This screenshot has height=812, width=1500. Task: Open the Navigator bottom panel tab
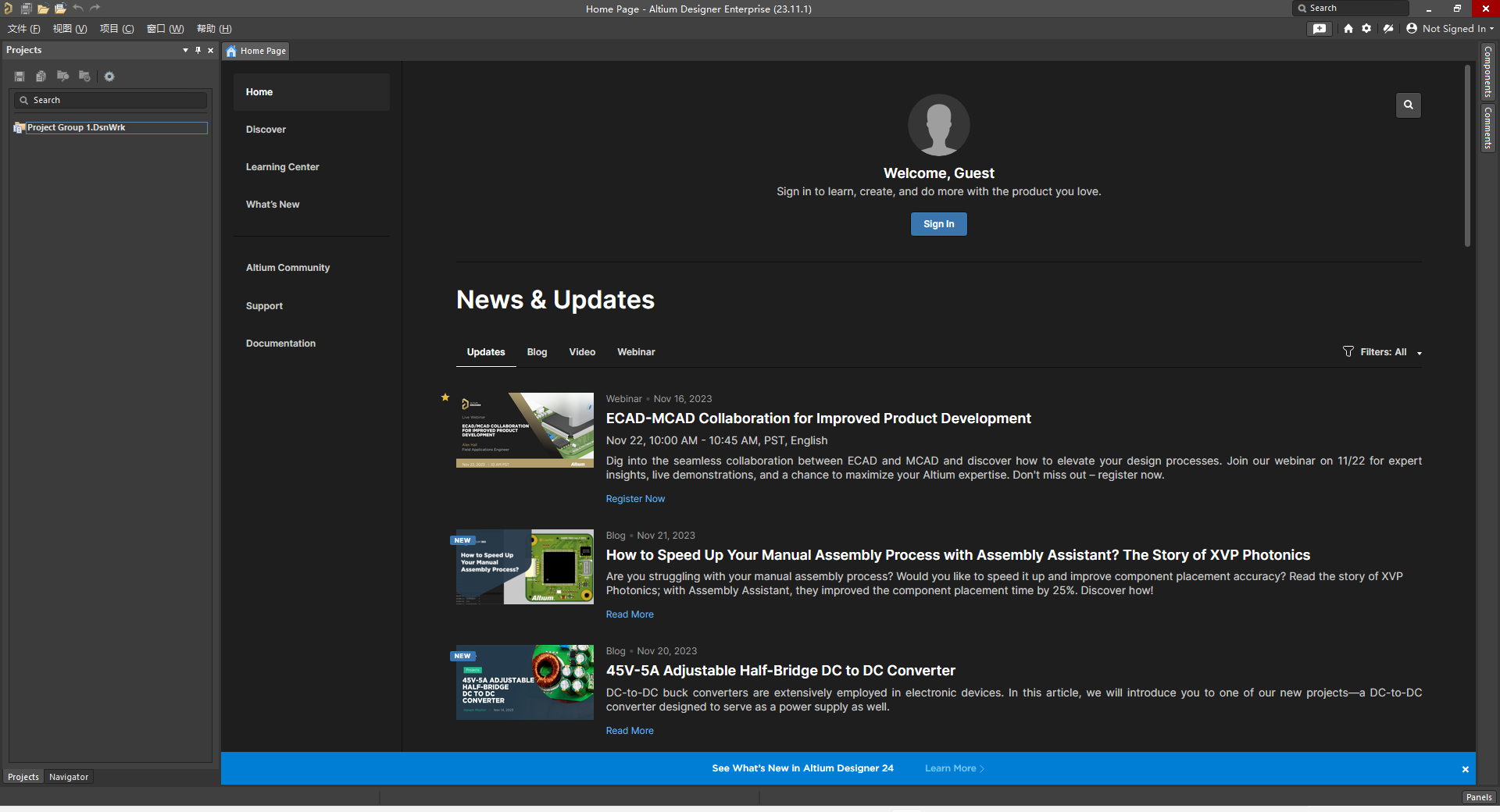click(x=69, y=777)
